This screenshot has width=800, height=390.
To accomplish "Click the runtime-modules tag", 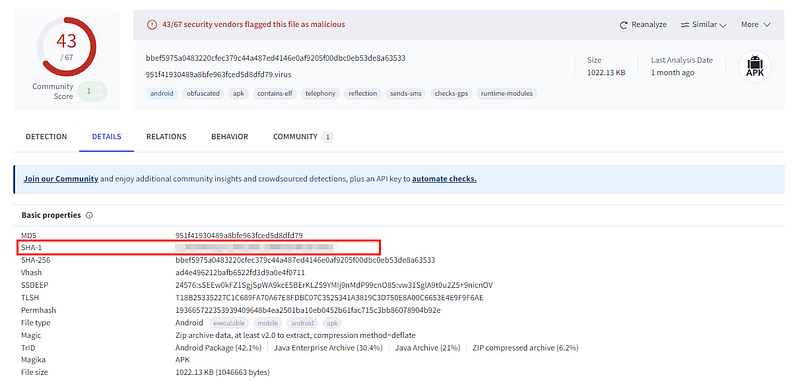I will click(x=507, y=93).
